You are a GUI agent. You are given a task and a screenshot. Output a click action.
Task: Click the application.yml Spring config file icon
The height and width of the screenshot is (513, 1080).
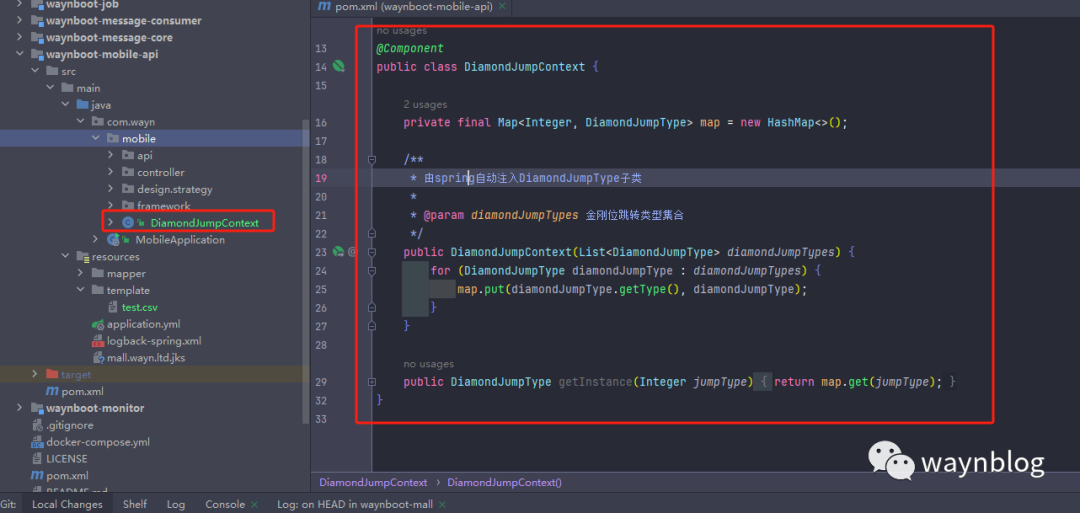98,324
